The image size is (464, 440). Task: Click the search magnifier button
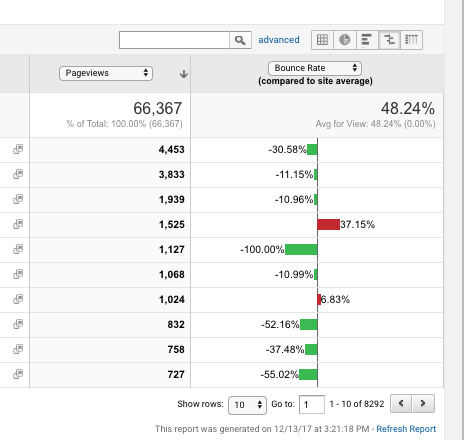click(x=240, y=40)
